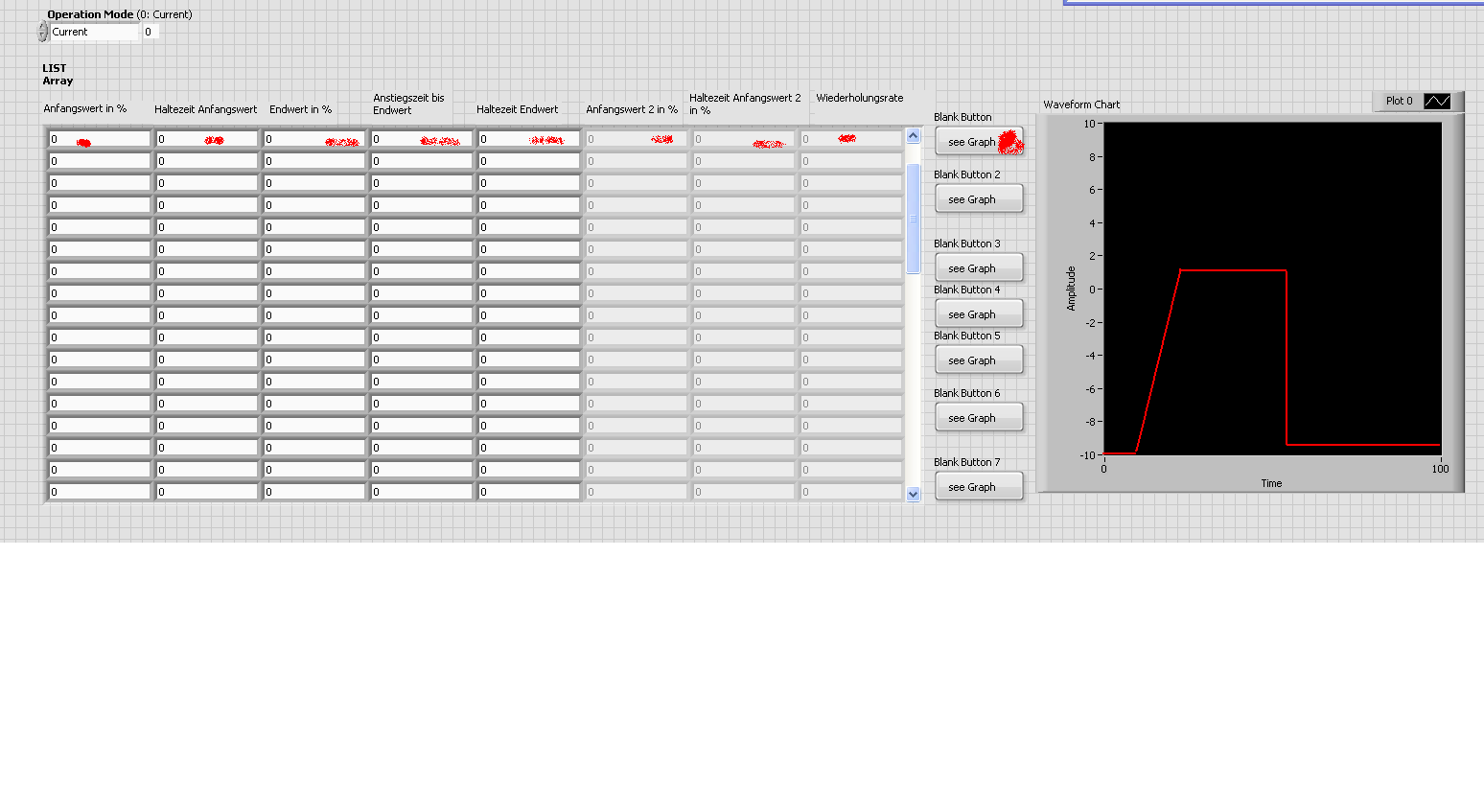Click the 'Time' X-axis label
Viewport: 1484px width, 812px height.
coord(1271,483)
